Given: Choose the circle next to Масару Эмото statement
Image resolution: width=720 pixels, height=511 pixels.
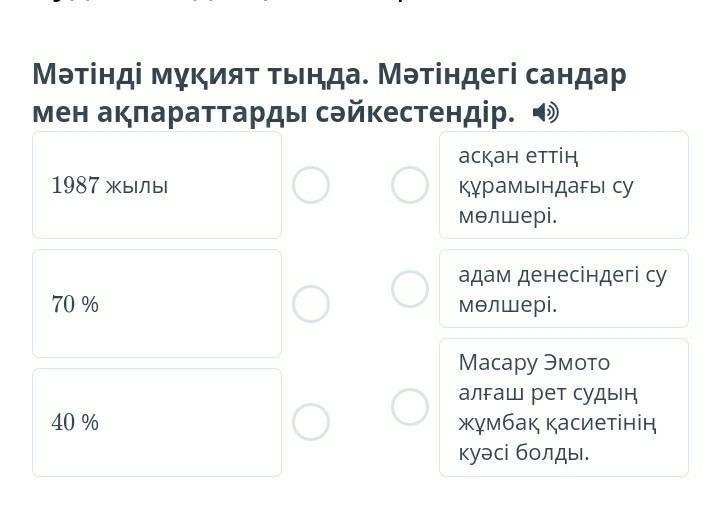Looking at the screenshot, I should click(409, 407).
